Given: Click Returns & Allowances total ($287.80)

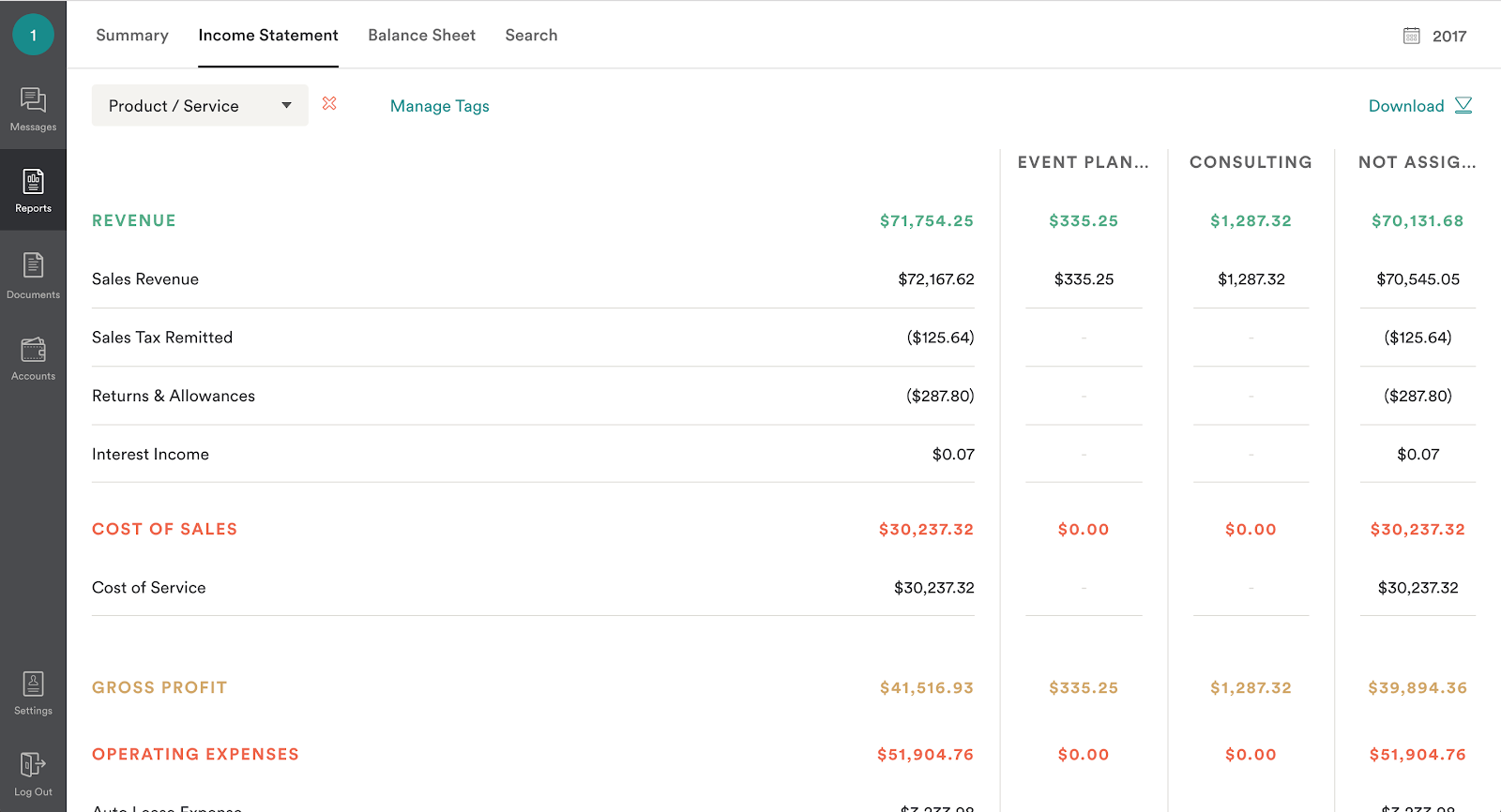Looking at the screenshot, I should 940,396.
